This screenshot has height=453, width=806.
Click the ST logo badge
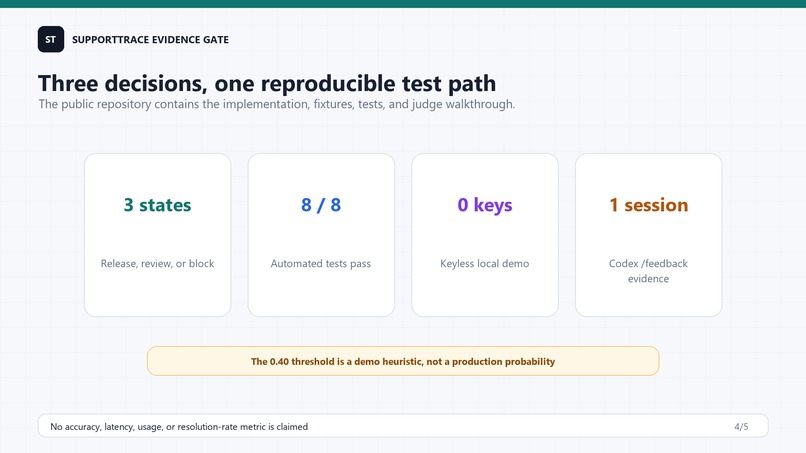tap(51, 39)
